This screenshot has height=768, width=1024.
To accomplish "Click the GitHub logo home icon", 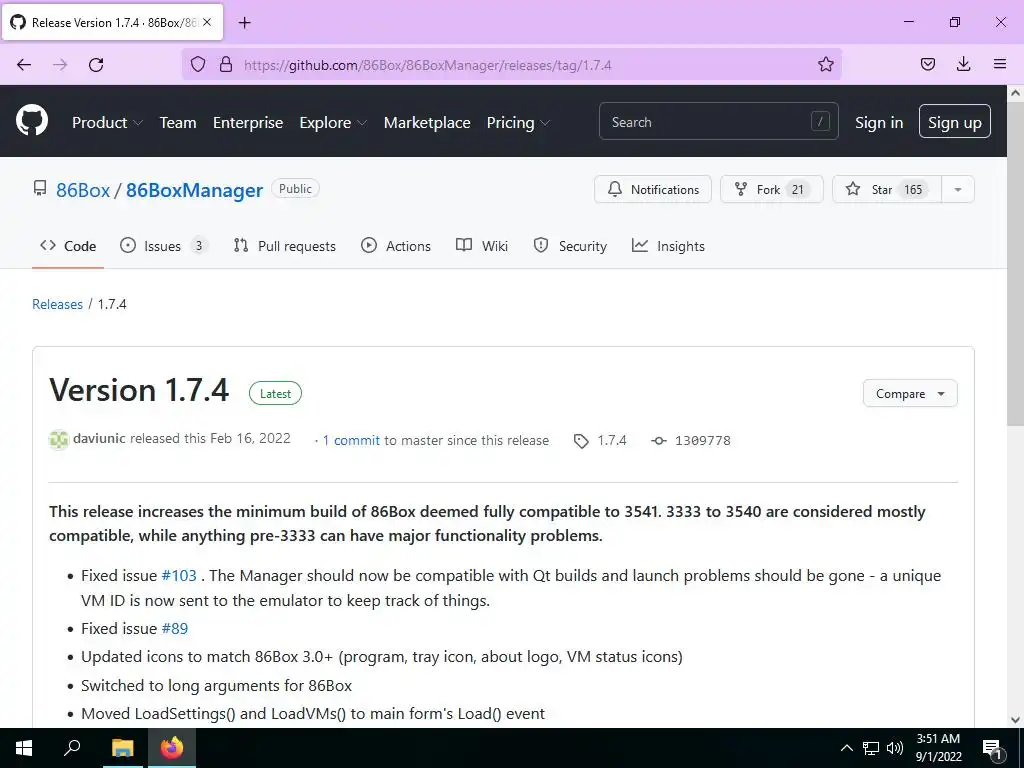I will tap(31, 121).
